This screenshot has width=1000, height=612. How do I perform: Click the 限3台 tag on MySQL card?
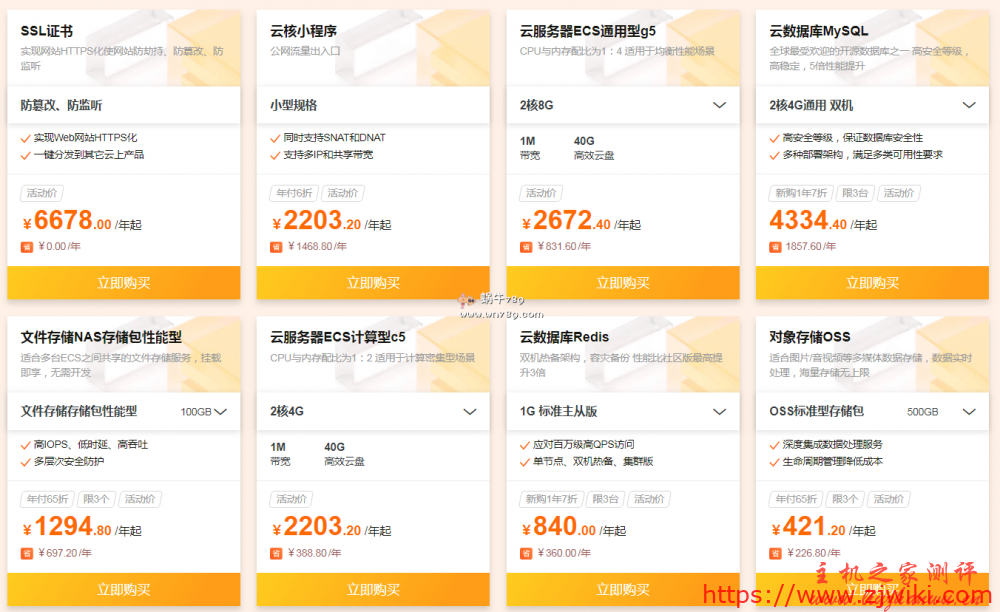click(x=855, y=193)
